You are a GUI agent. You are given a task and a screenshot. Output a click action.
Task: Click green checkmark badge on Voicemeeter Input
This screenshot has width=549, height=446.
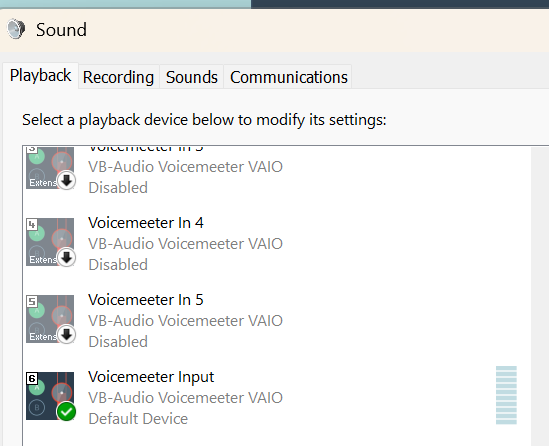coord(67,412)
